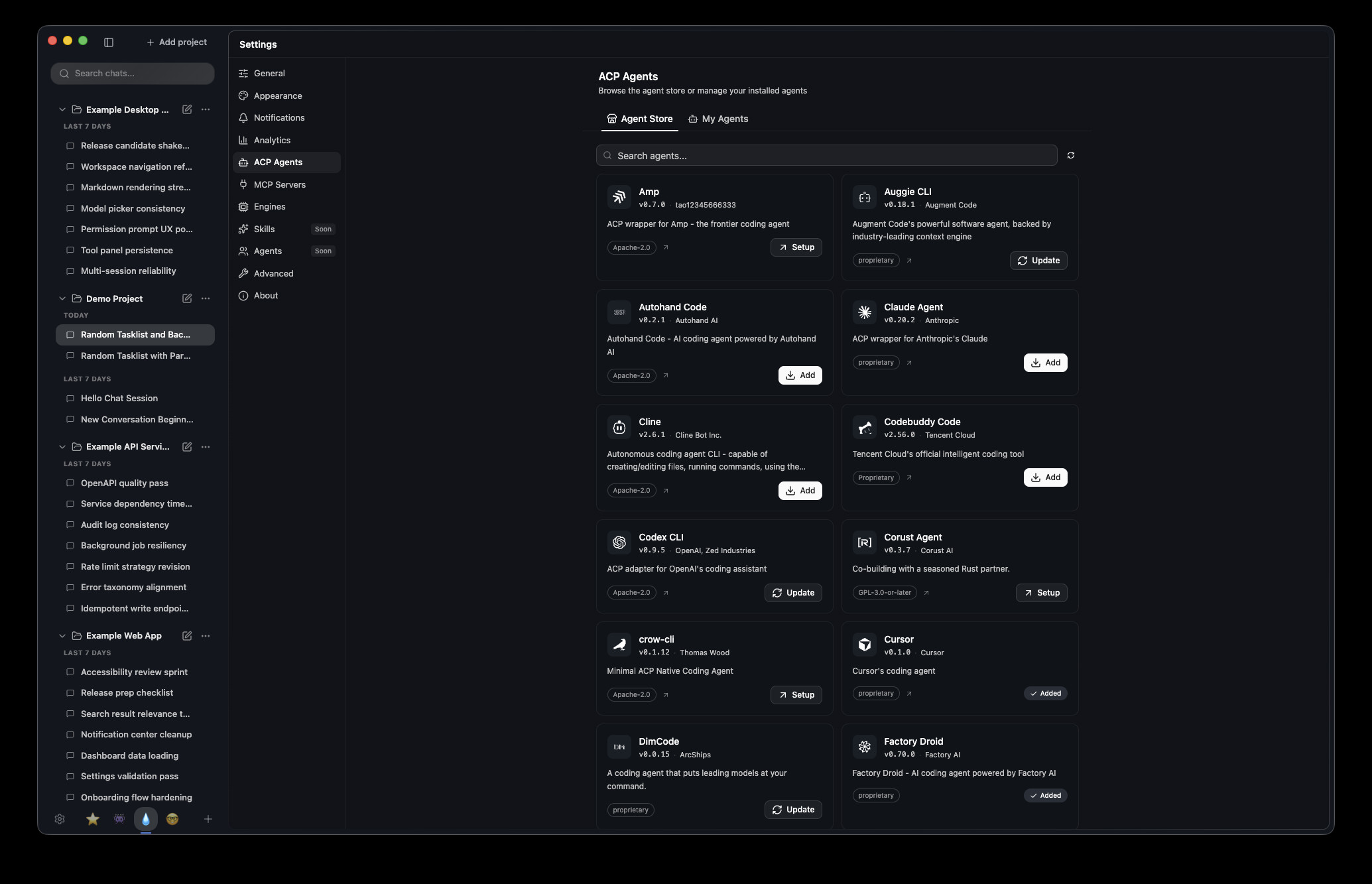The width and height of the screenshot is (1372, 884).
Task: Open Amp agent external link arrow
Action: [666, 247]
